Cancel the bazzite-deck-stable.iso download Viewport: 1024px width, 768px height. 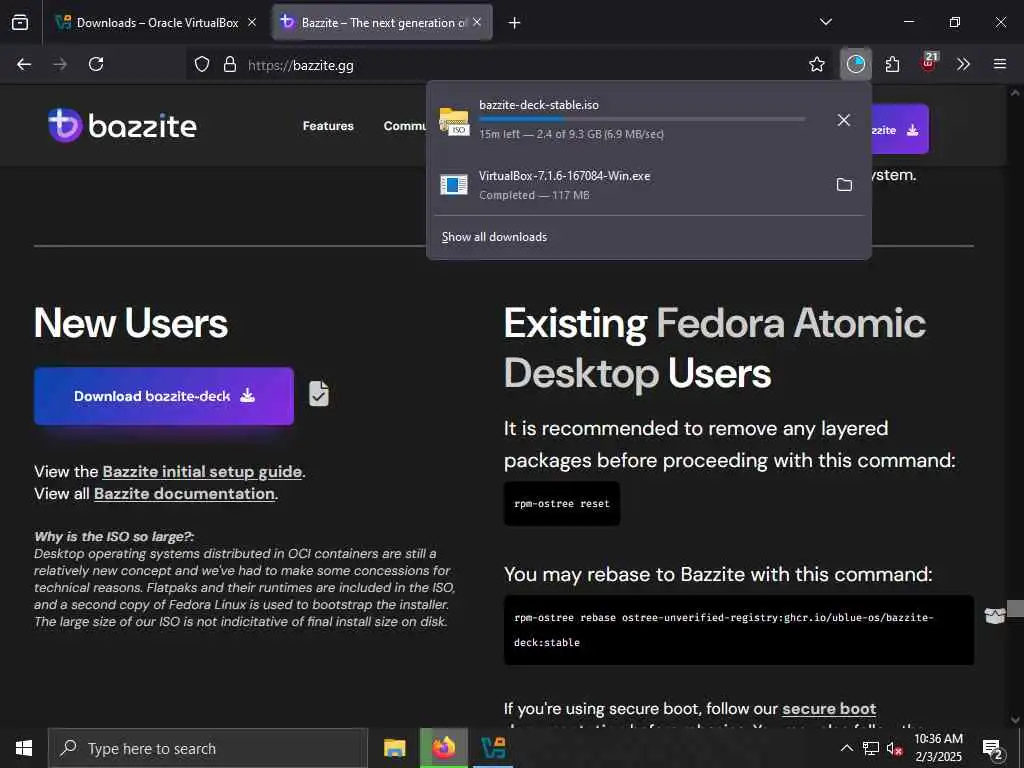[x=844, y=120]
